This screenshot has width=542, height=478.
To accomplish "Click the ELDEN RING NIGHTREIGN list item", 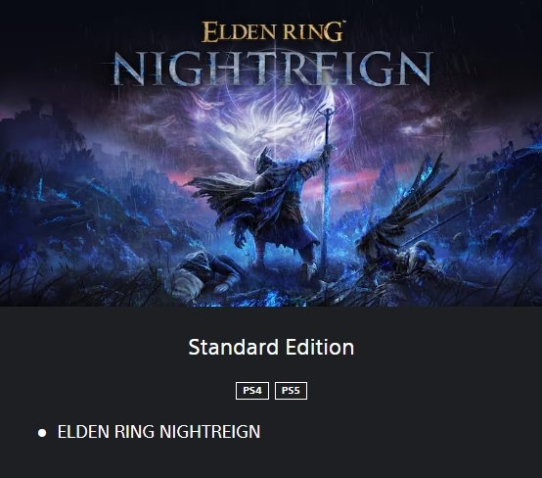I will click(x=159, y=432).
